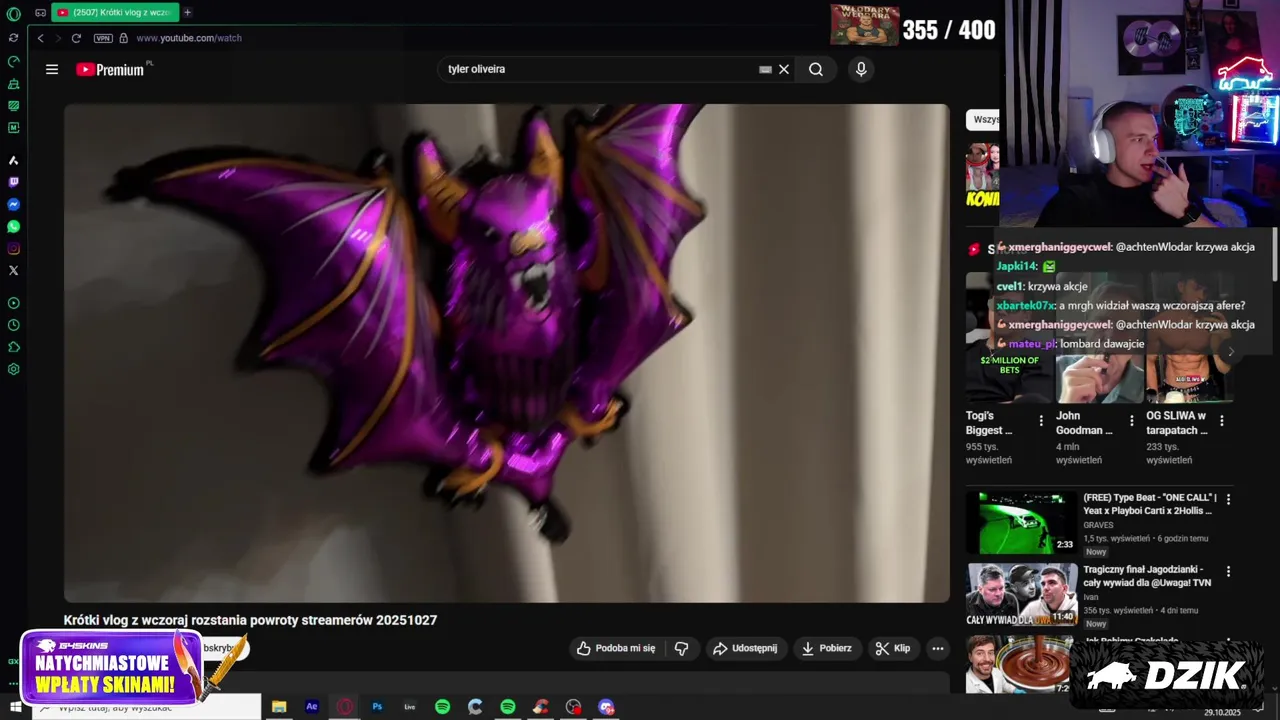Open Twitch in Opera sidebar
The height and width of the screenshot is (720, 1280).
click(x=13, y=182)
